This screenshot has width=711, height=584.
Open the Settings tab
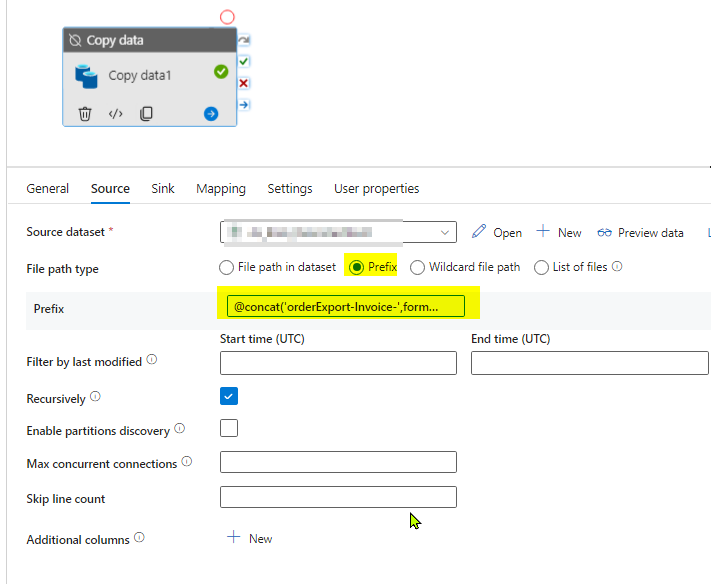pos(290,189)
